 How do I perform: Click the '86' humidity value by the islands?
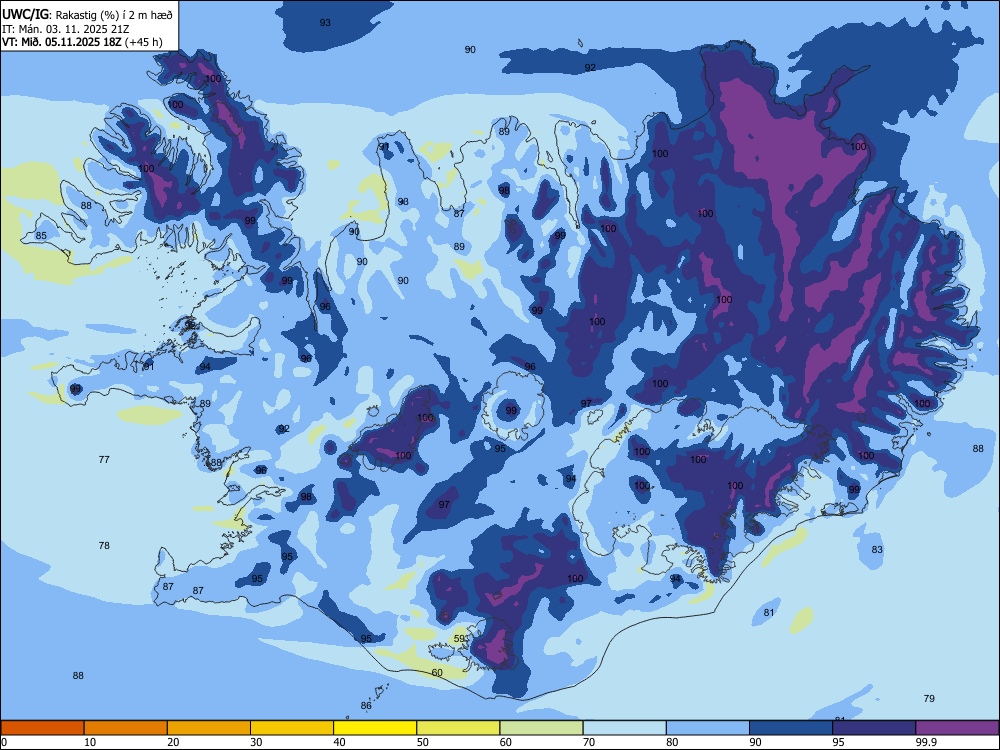pyautogui.click(x=366, y=705)
